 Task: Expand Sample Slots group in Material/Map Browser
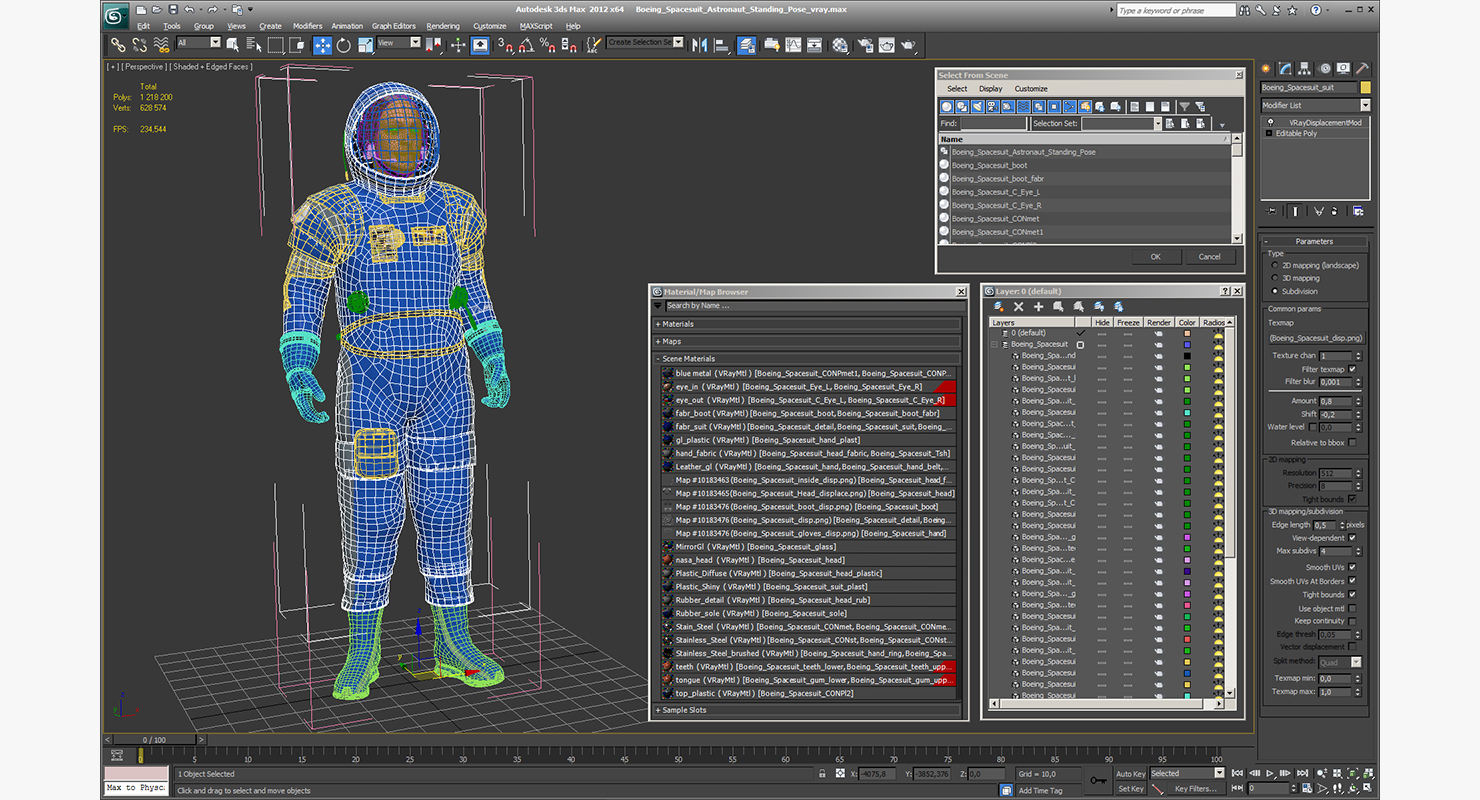click(x=807, y=710)
